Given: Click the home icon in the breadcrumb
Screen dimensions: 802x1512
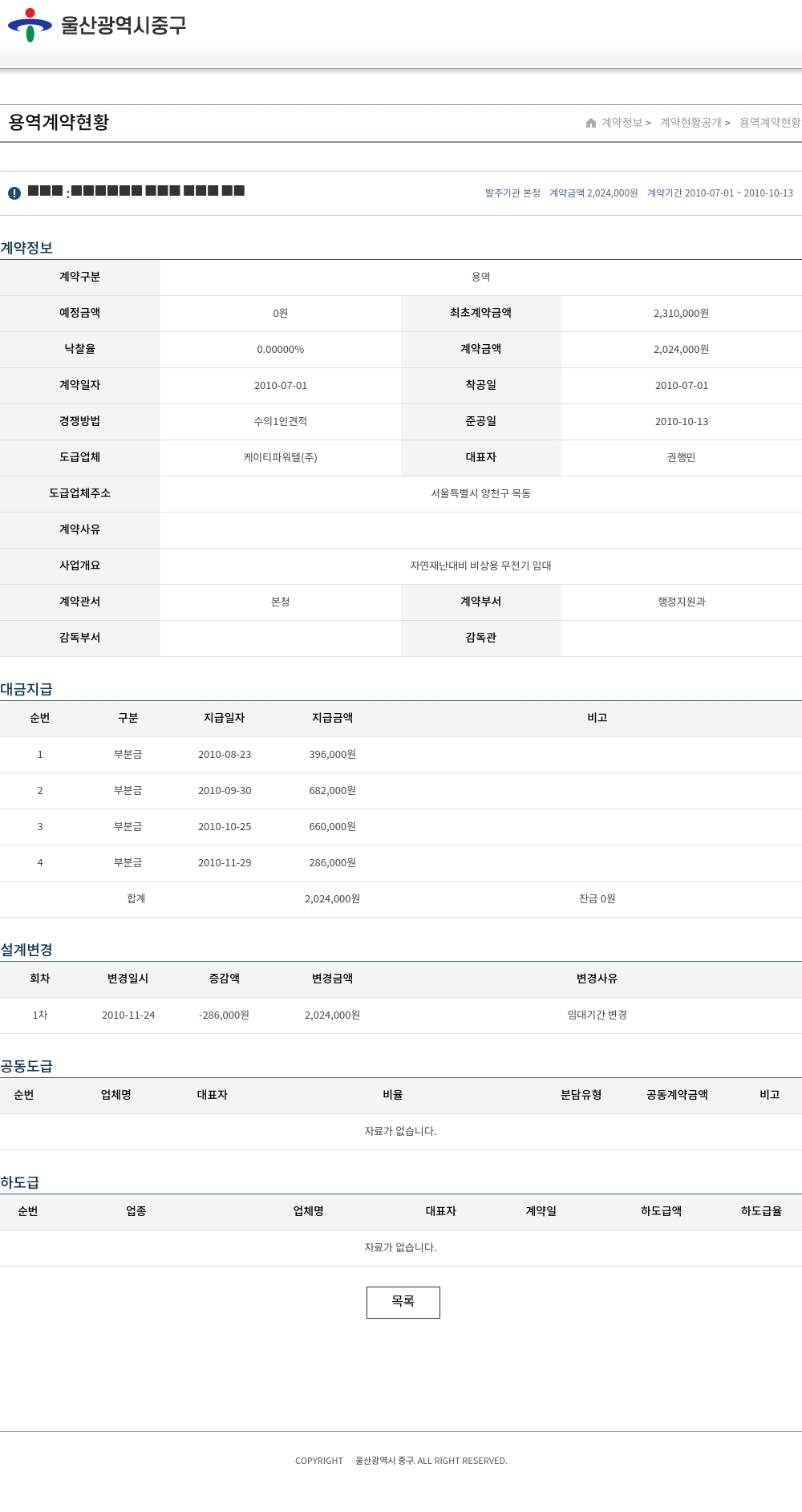Looking at the screenshot, I should point(591,123).
